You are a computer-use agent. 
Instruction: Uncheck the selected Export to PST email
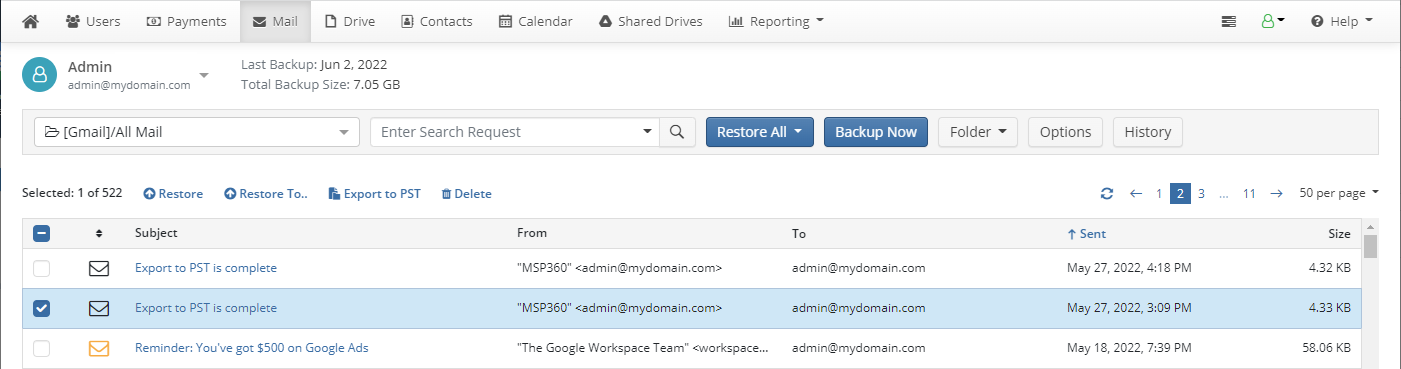(x=41, y=308)
